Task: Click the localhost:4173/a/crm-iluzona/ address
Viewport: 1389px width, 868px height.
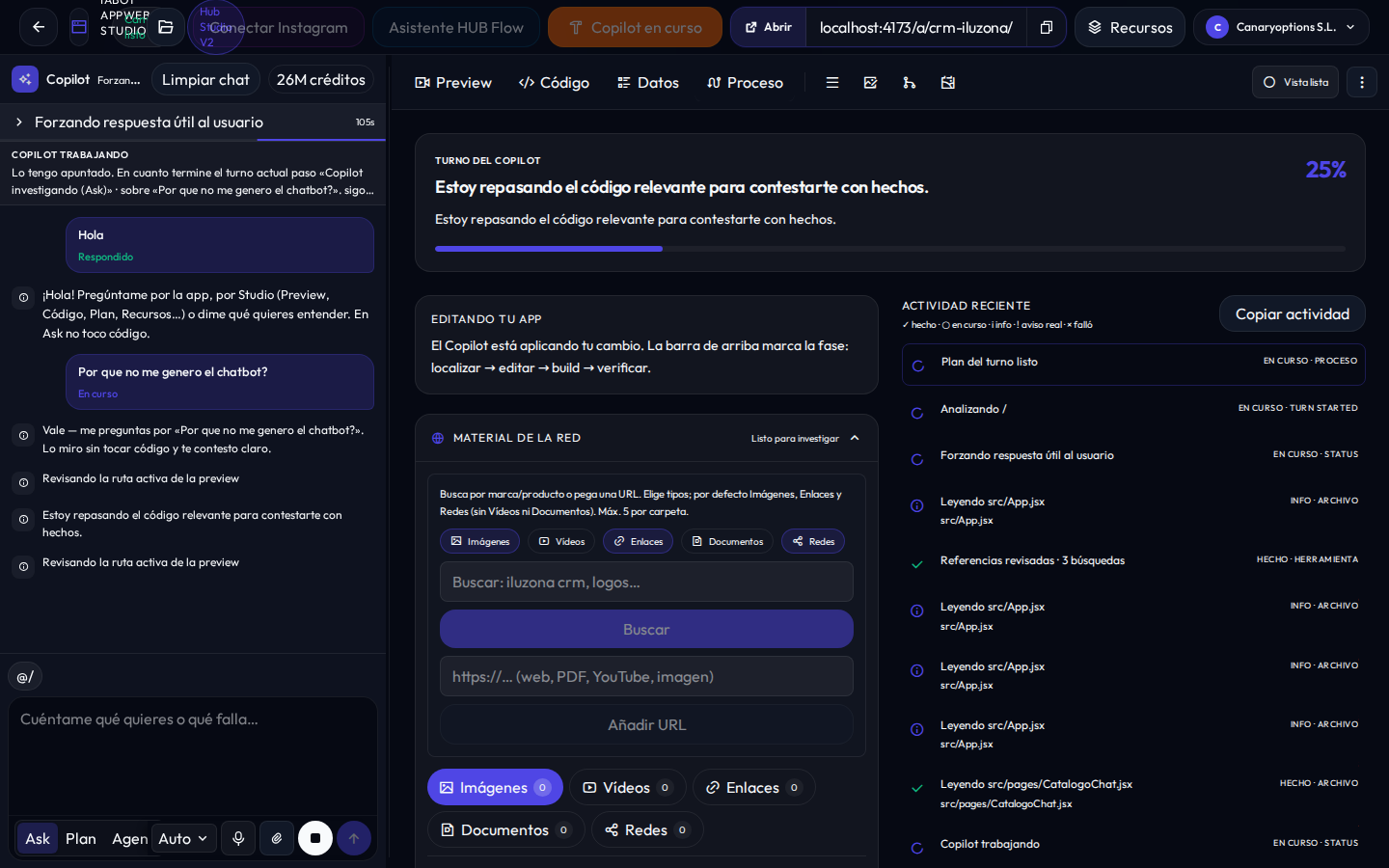Action: click(x=916, y=27)
